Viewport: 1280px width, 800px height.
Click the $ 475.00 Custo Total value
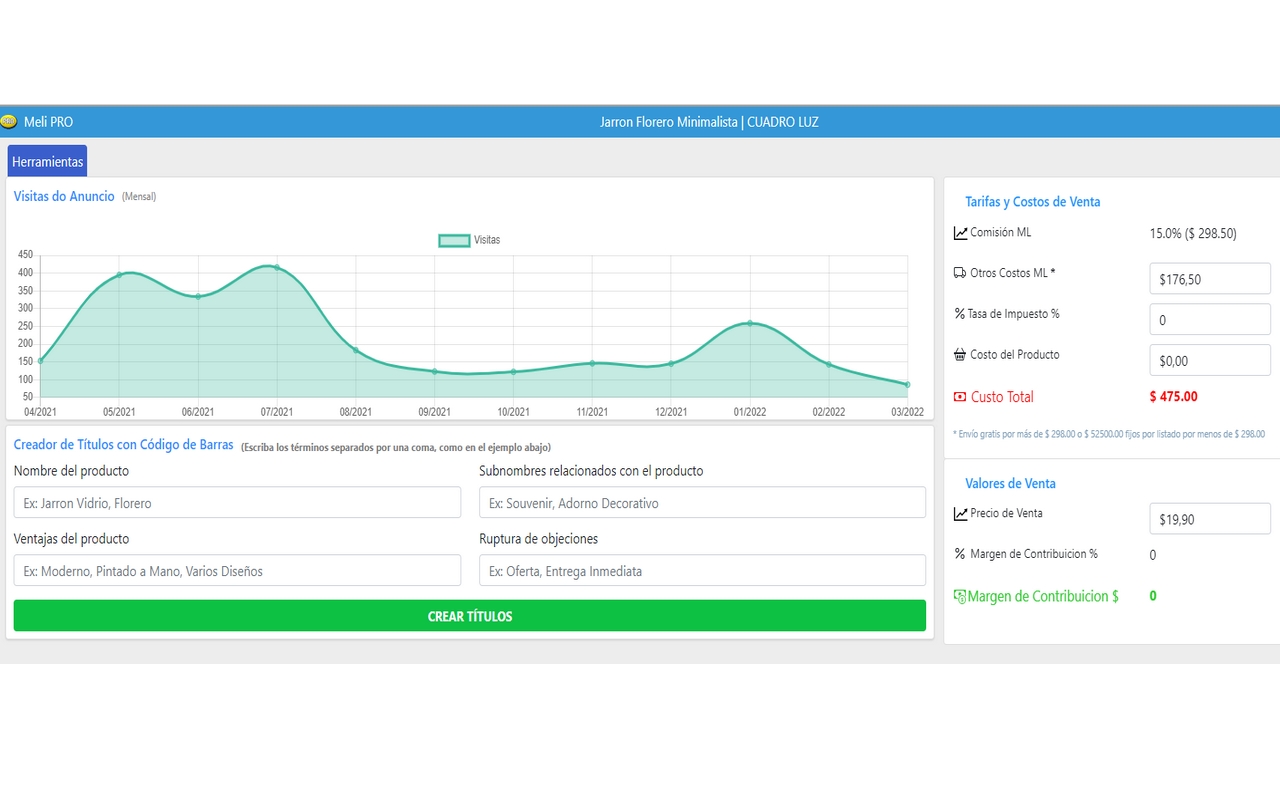(1173, 396)
